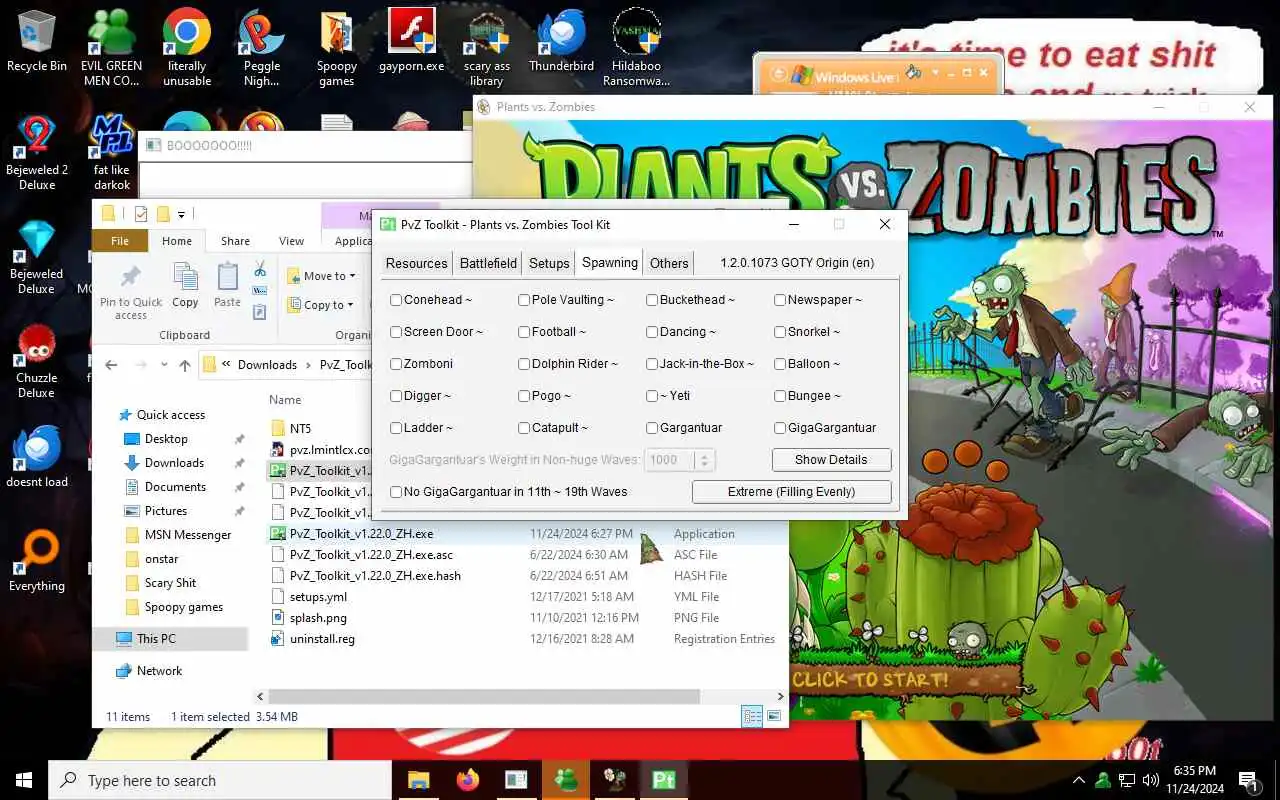The height and width of the screenshot is (800, 1280).
Task: Show hidden system tray icons
Action: (1079, 780)
